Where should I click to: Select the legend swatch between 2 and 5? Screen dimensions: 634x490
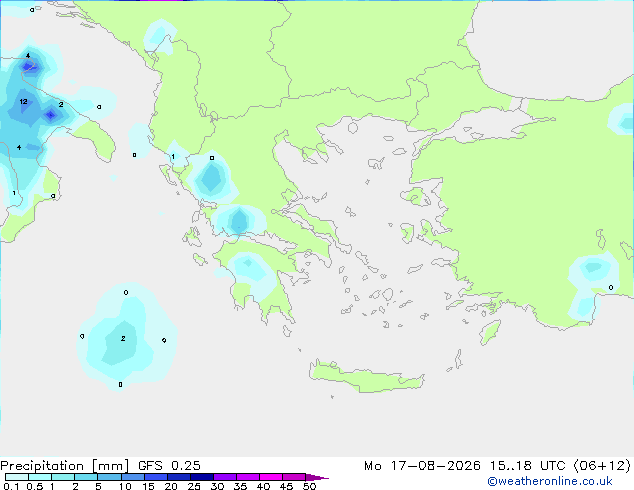click(x=86, y=477)
